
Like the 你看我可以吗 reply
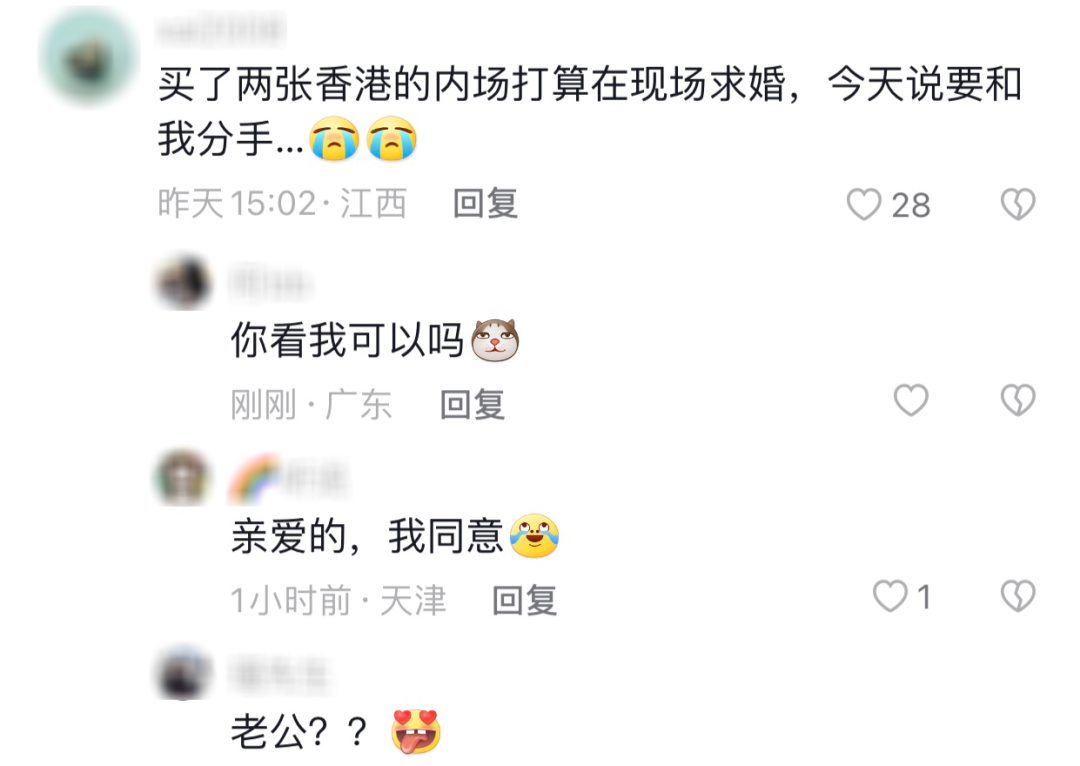(x=911, y=400)
